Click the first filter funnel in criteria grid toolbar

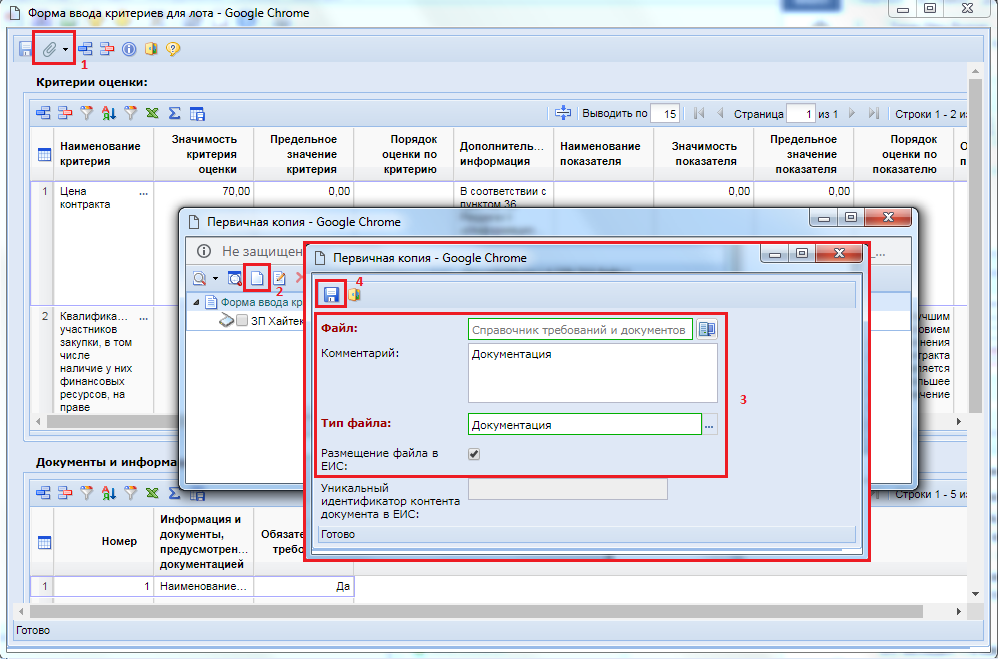point(87,113)
